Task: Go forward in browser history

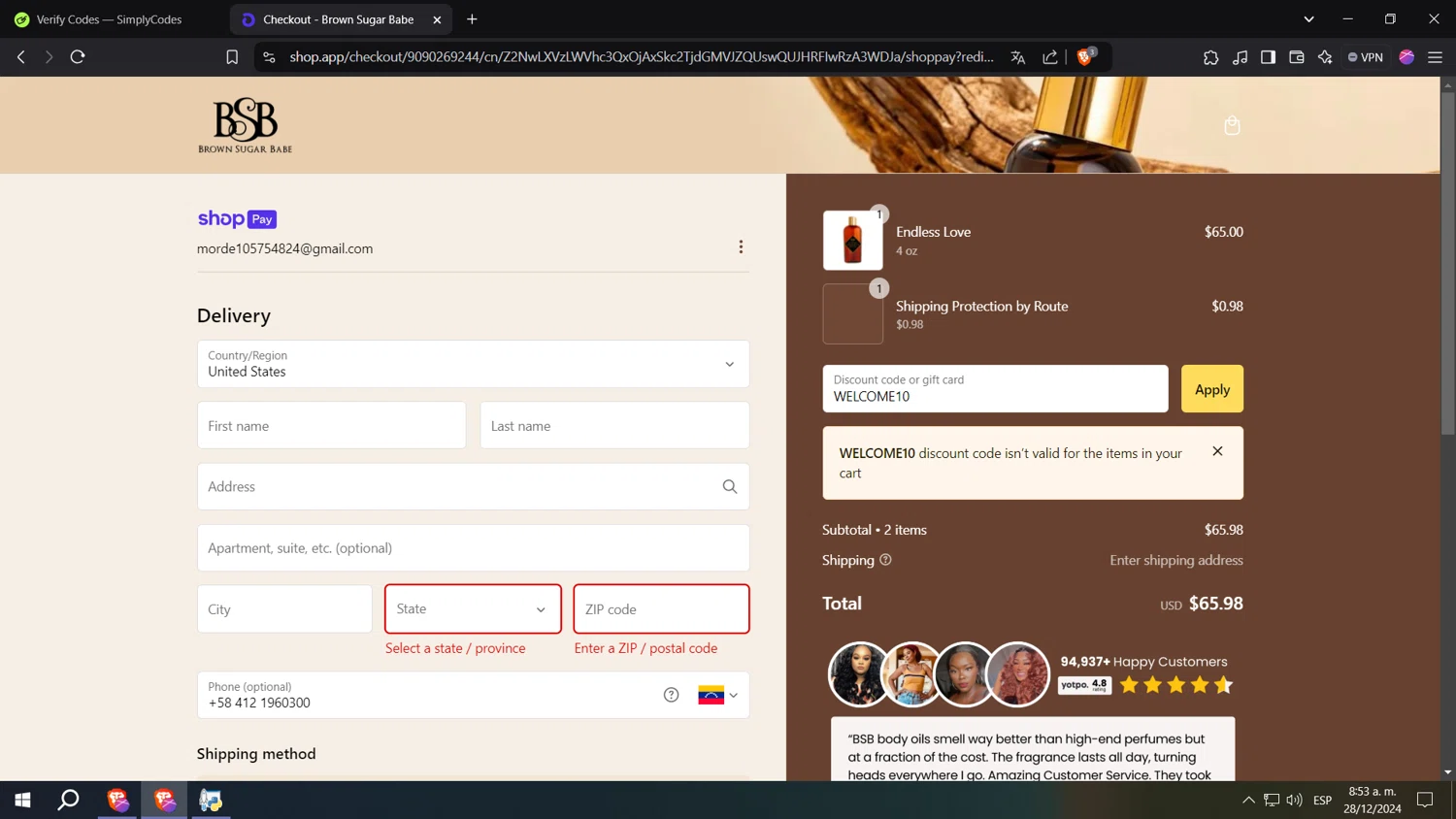Action: (x=49, y=57)
